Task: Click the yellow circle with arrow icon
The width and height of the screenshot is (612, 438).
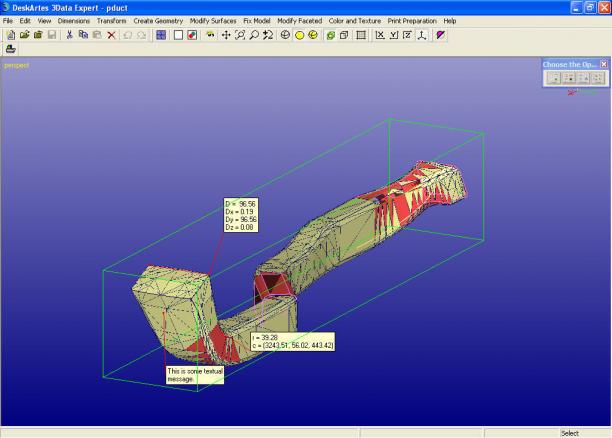Action: (x=313, y=35)
